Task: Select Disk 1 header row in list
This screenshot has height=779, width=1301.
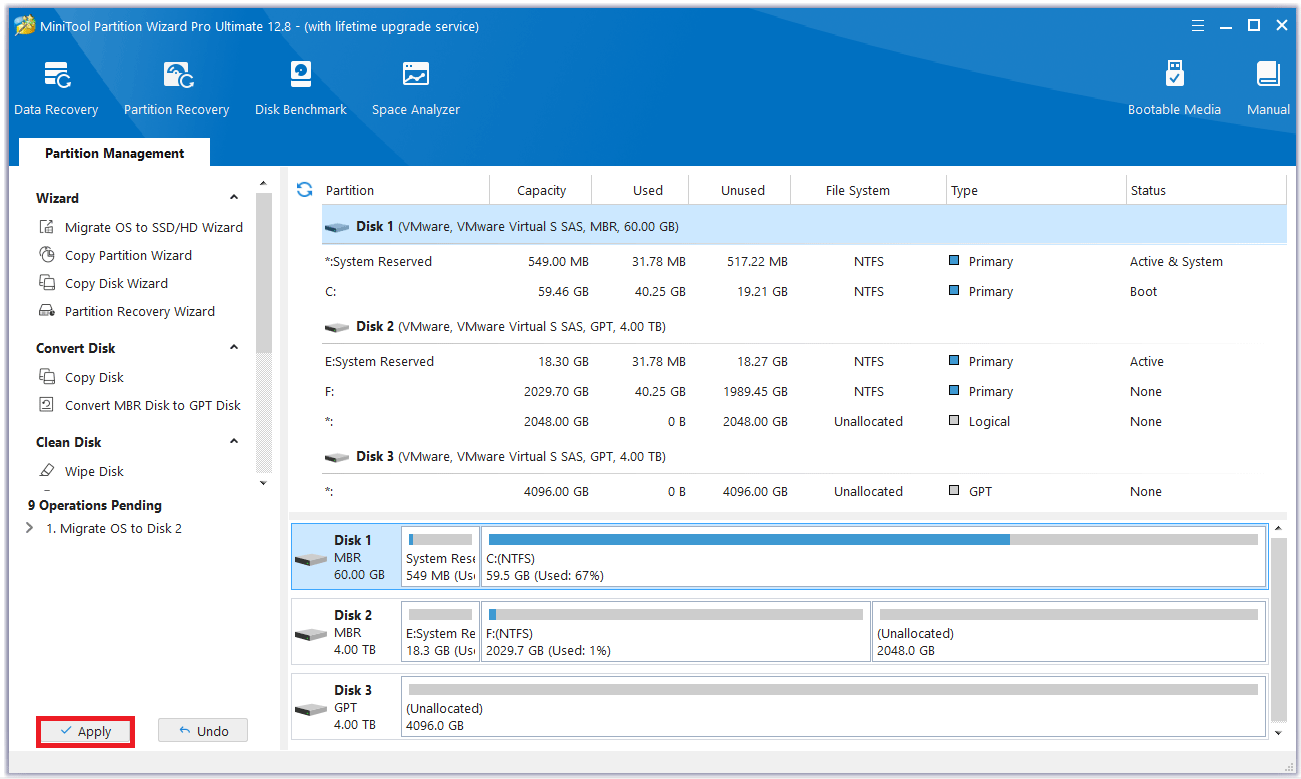Action: pyautogui.click(x=804, y=226)
